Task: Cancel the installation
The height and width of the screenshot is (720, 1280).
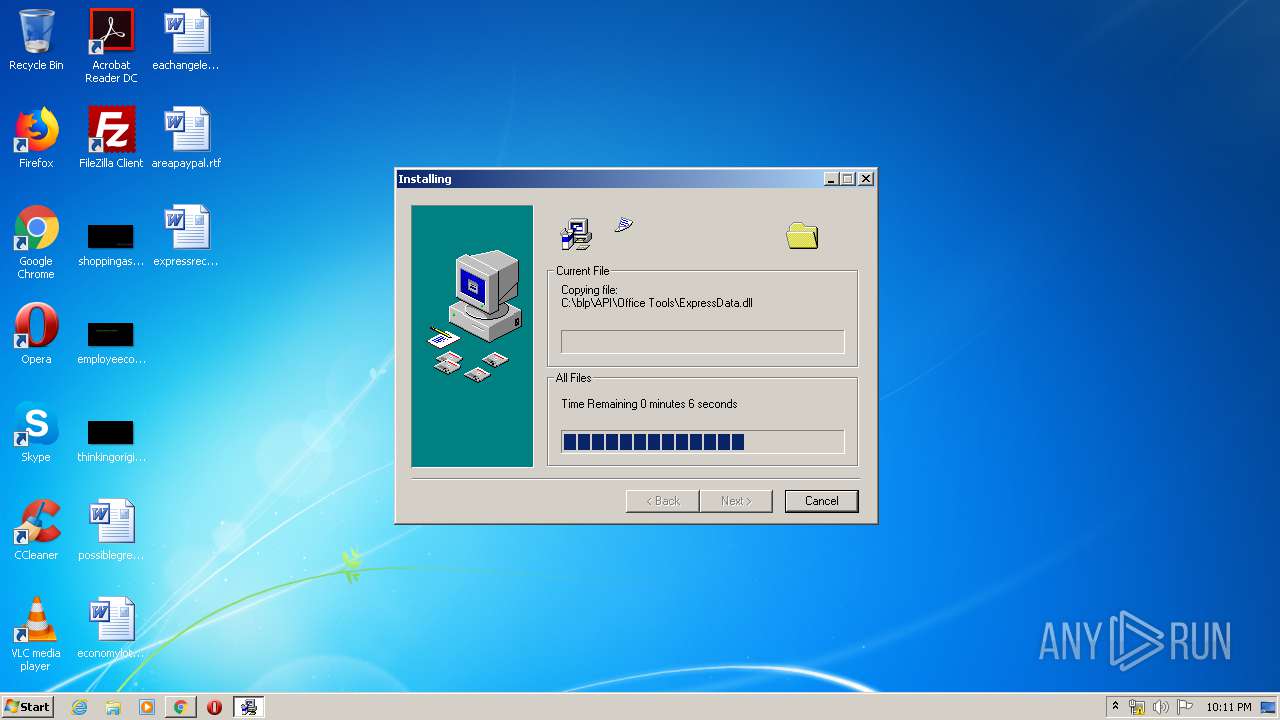Action: (821, 501)
